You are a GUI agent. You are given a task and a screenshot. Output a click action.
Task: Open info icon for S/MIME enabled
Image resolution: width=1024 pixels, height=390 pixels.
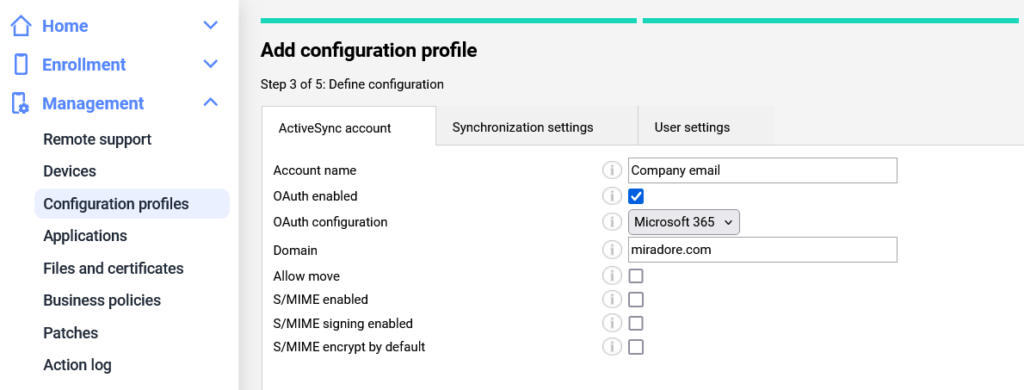(611, 300)
